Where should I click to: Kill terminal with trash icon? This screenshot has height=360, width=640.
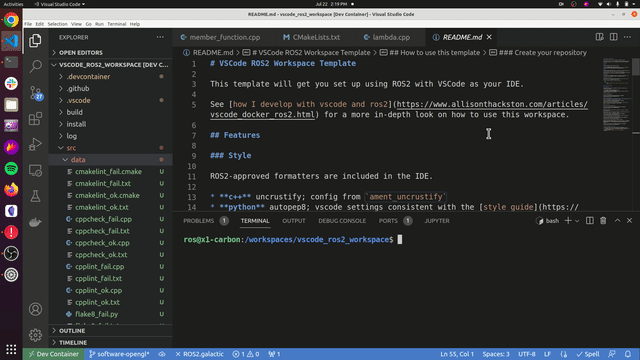[603, 220]
